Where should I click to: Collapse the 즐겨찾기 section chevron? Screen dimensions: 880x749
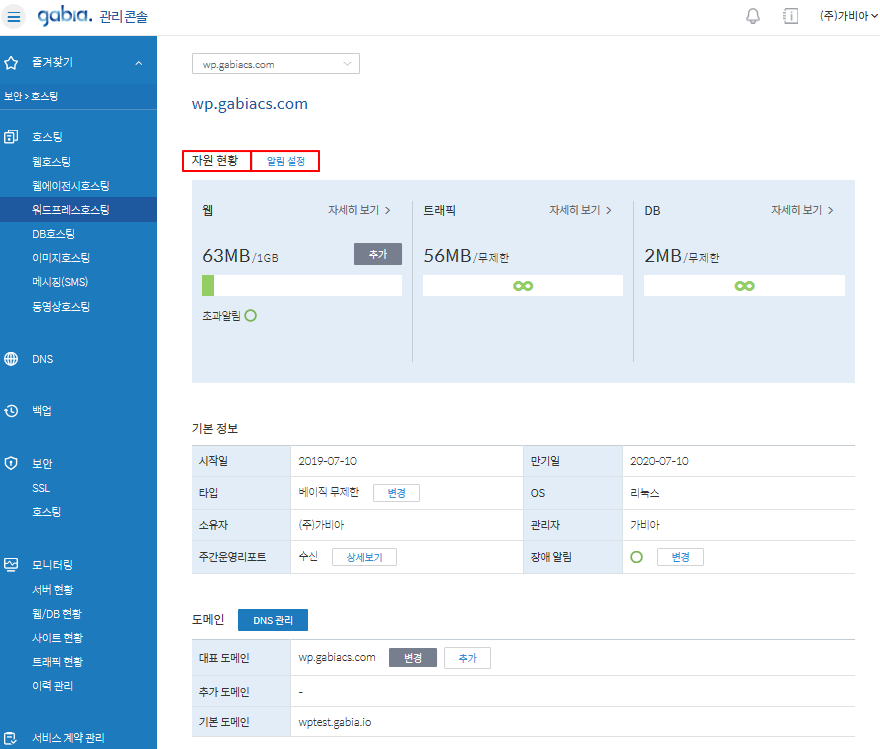point(138,63)
